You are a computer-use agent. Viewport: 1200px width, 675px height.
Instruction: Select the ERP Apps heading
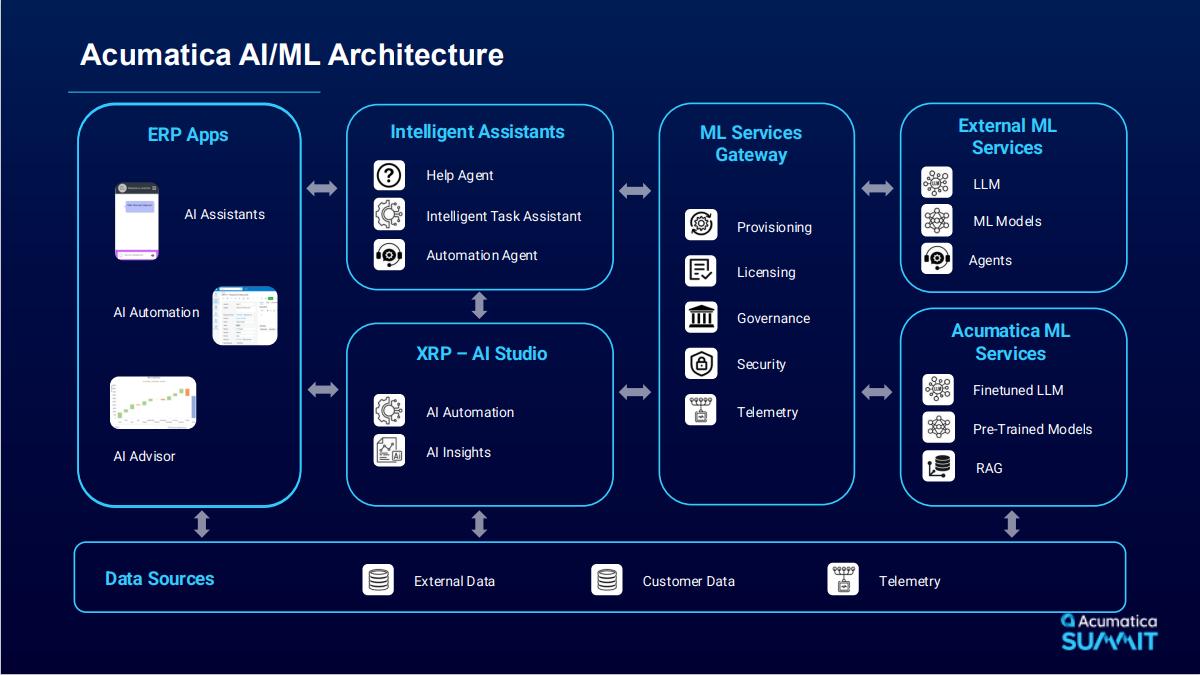coord(188,134)
